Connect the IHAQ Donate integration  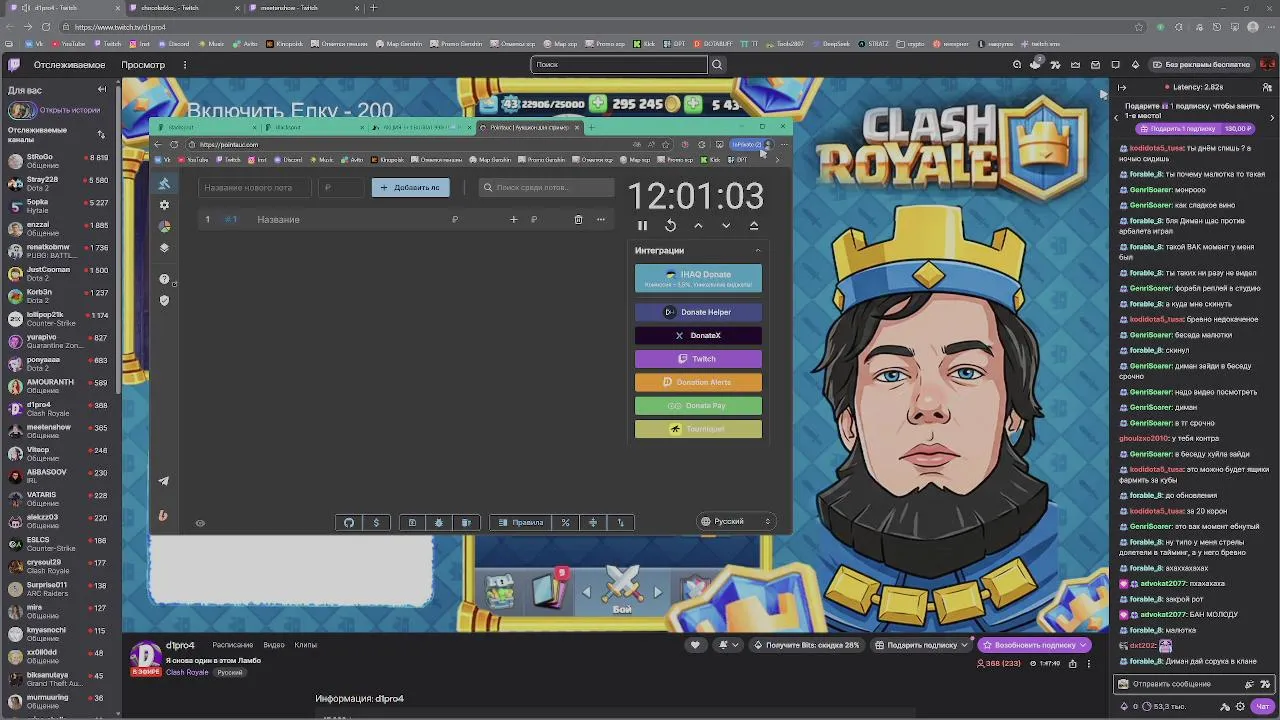point(698,278)
